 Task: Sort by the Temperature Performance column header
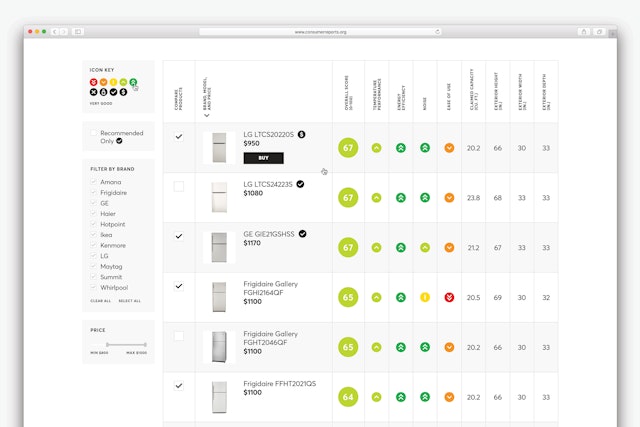pyautogui.click(x=376, y=94)
